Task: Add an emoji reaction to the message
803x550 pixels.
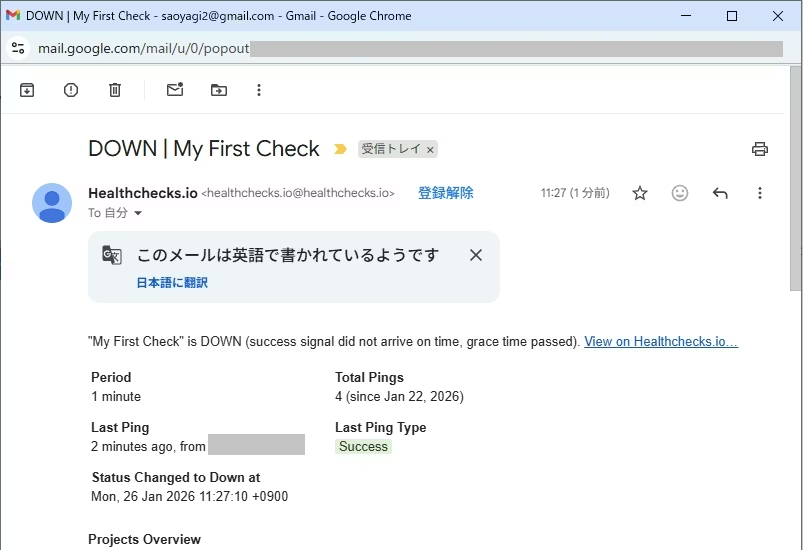Action: (680, 193)
